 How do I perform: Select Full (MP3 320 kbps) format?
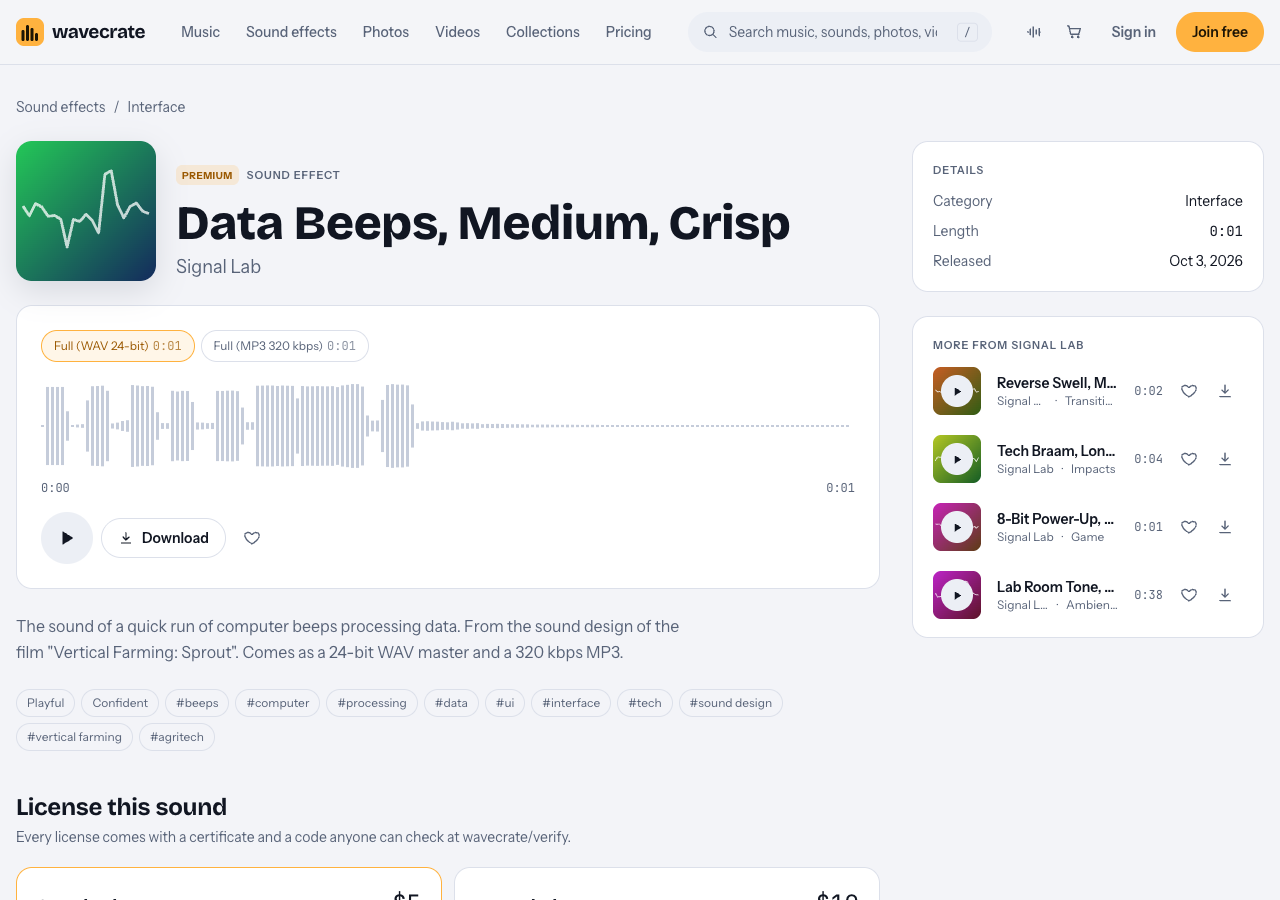[285, 346]
